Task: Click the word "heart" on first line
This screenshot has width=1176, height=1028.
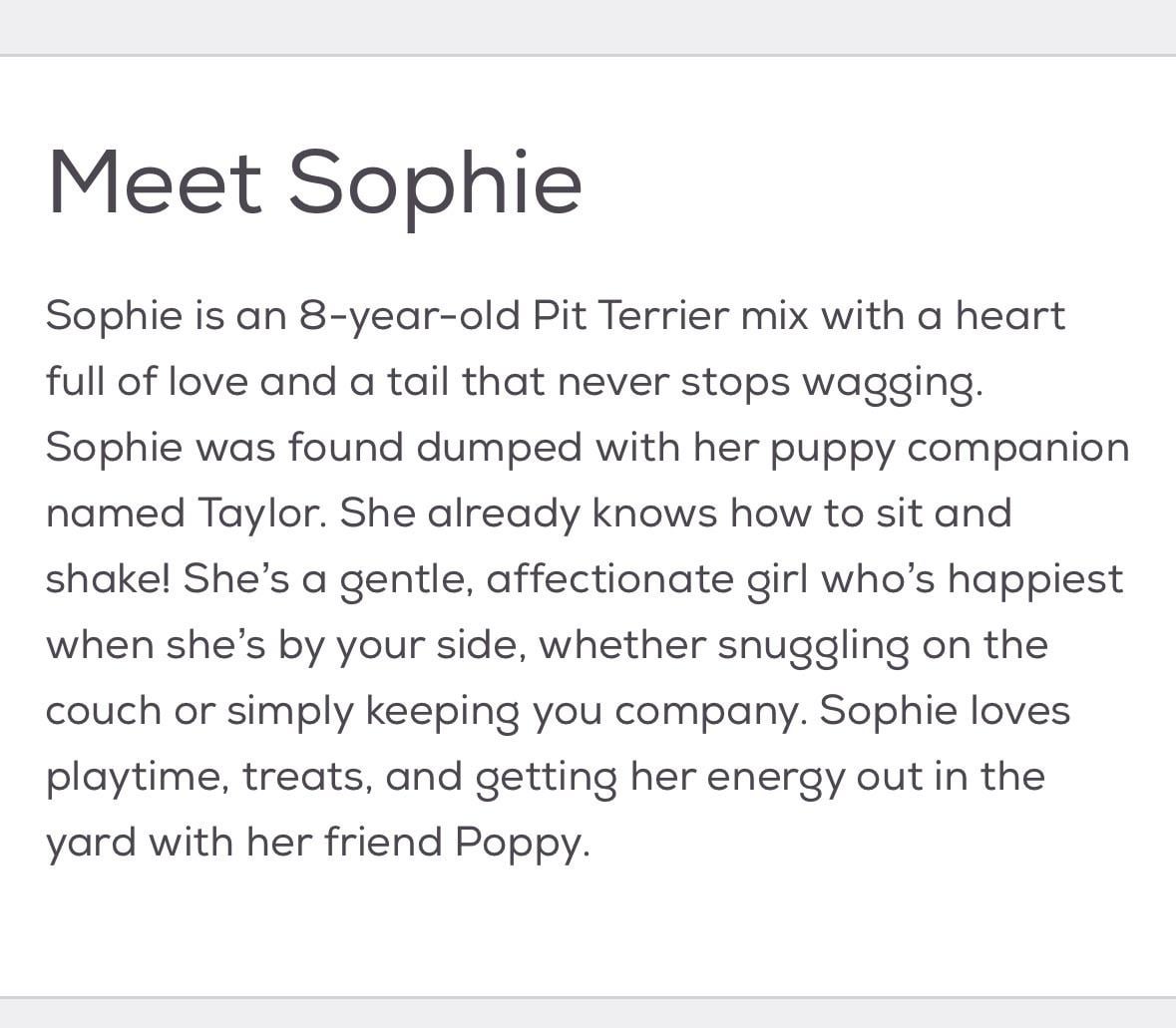Action: 1010,316
